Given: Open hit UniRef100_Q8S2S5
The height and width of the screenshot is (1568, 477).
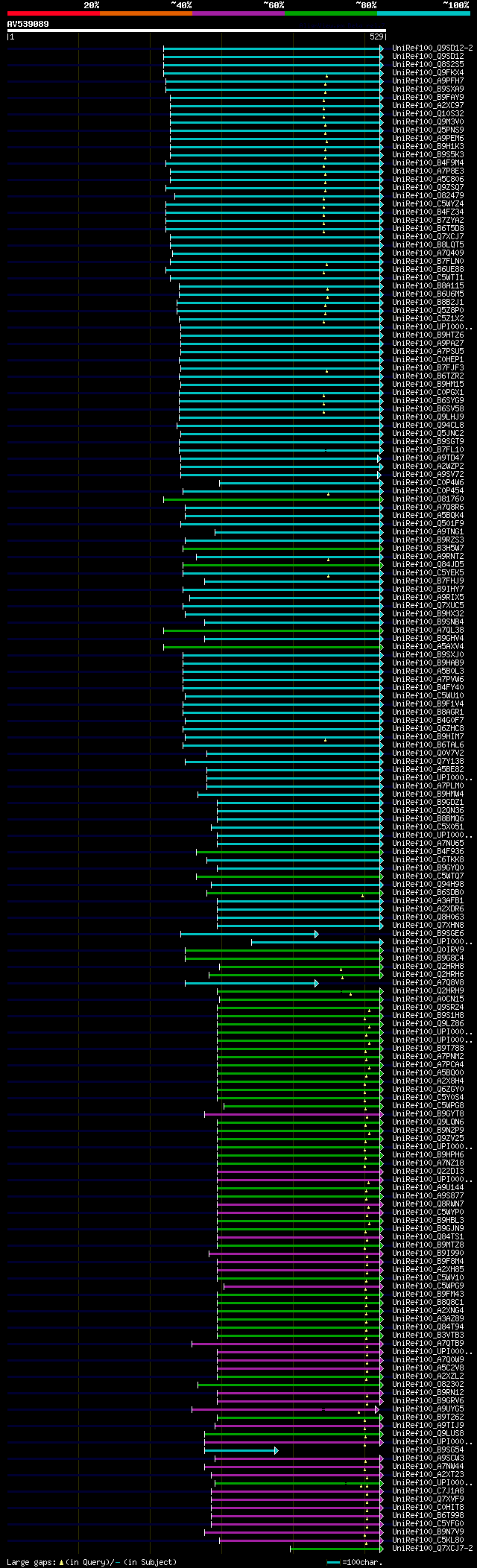Looking at the screenshot, I should (428, 65).
